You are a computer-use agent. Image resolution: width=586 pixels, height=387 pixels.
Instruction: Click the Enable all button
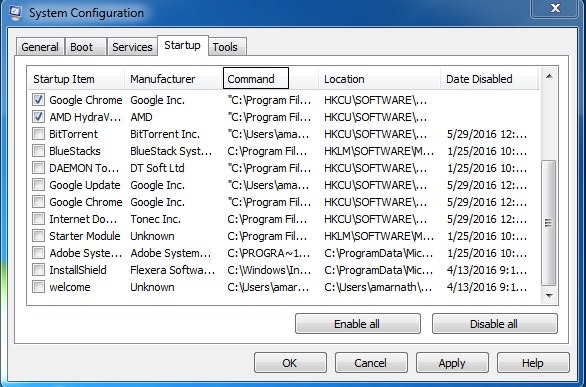(x=357, y=323)
